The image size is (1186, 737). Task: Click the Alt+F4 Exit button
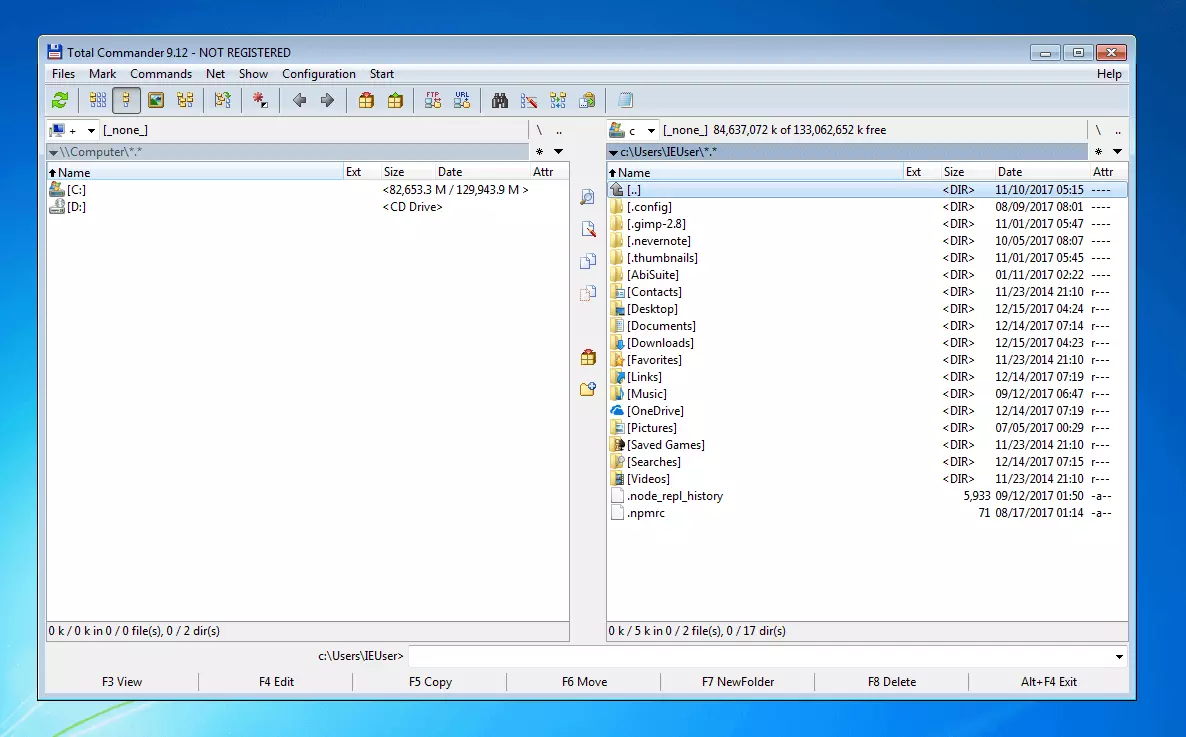(1048, 682)
